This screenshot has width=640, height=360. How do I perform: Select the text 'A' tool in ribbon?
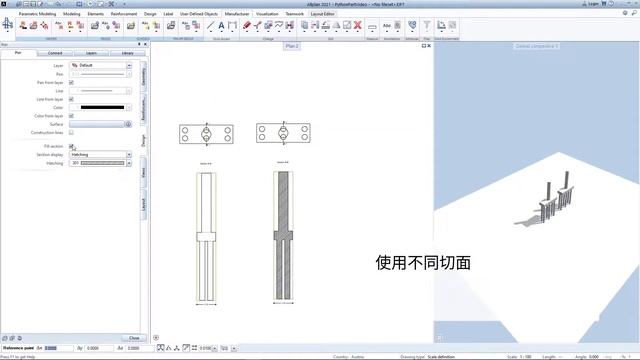(x=221, y=25)
